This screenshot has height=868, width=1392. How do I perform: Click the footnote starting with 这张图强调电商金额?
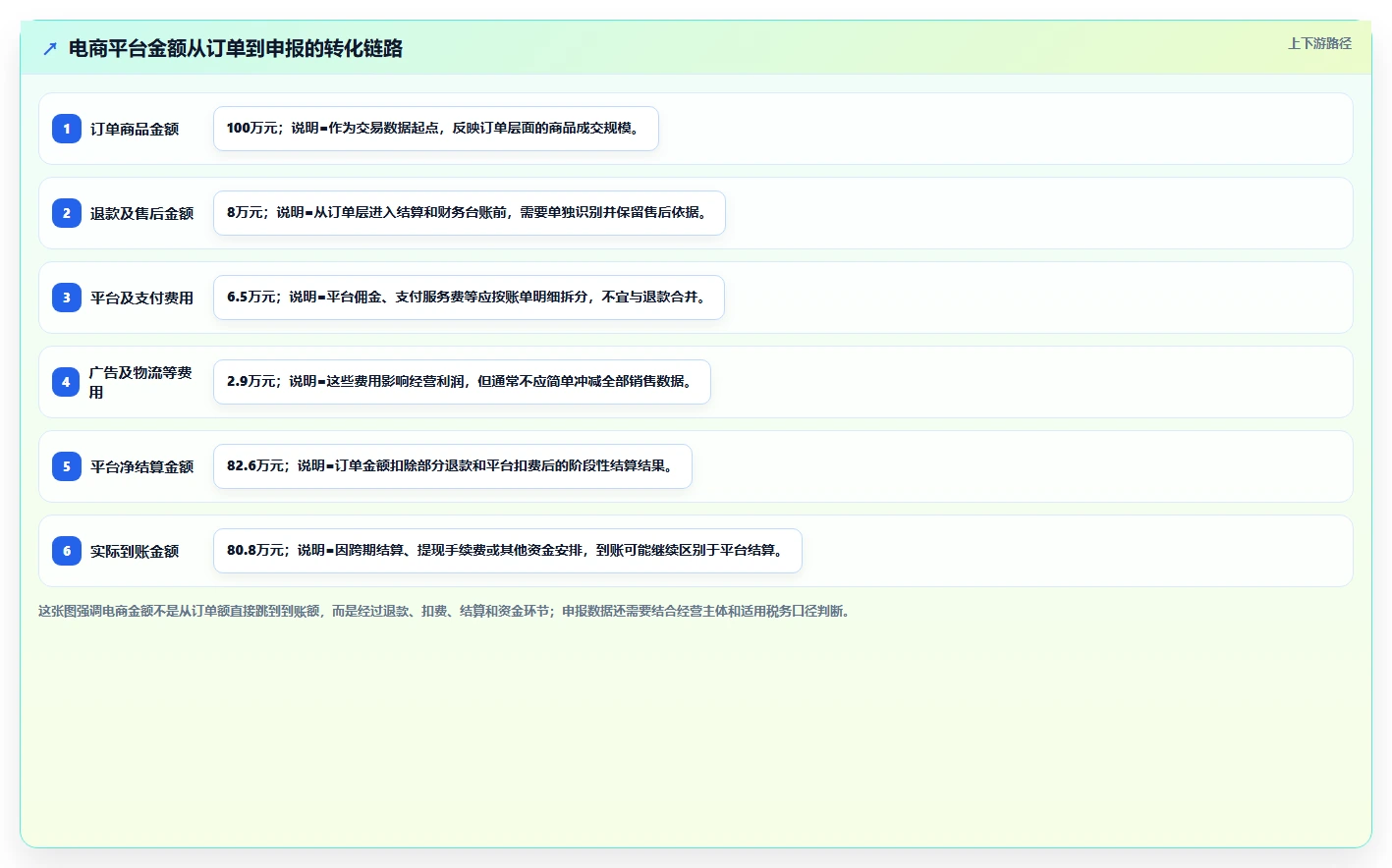coord(444,611)
